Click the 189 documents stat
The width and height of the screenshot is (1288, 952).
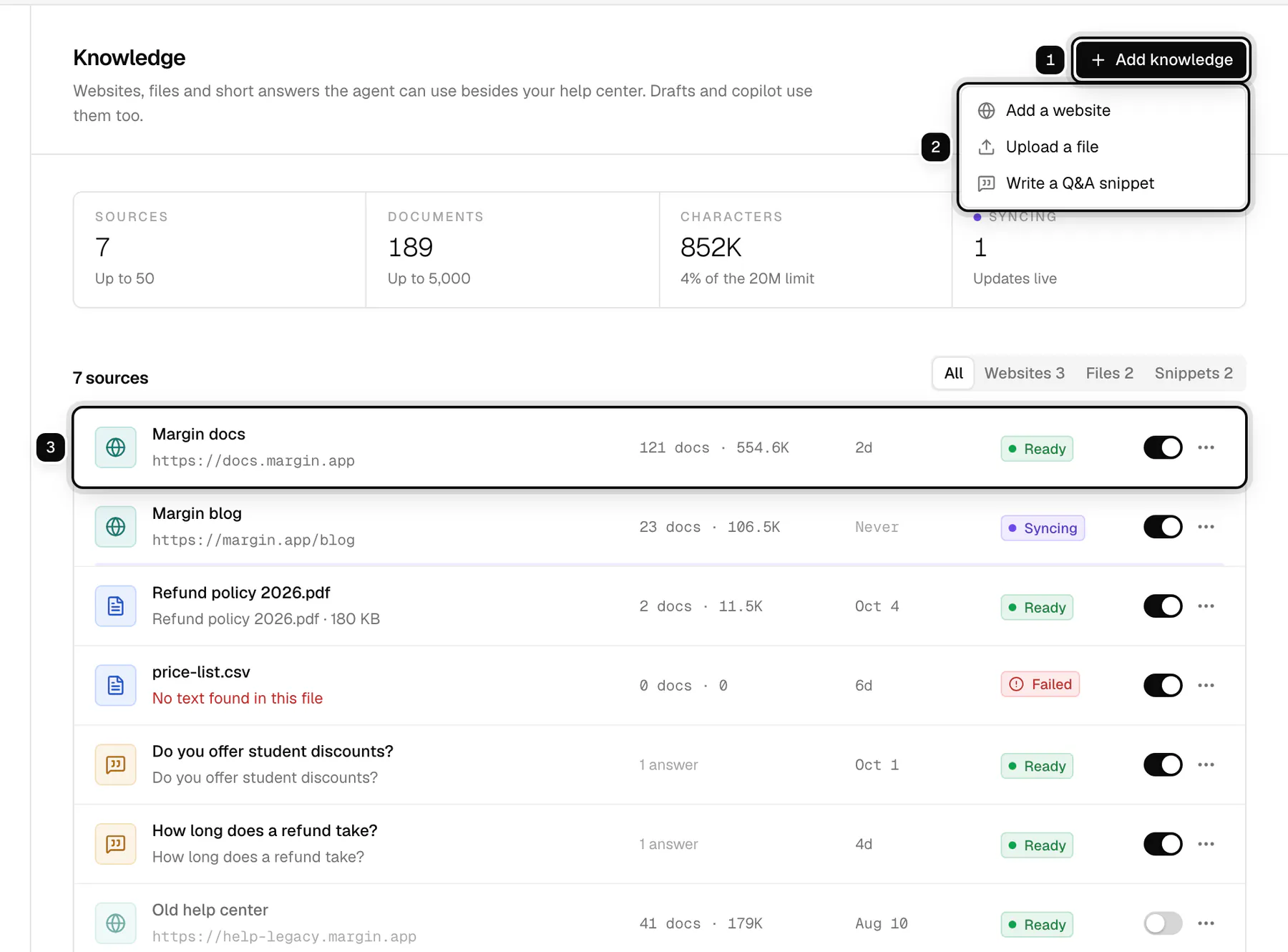[x=410, y=248]
